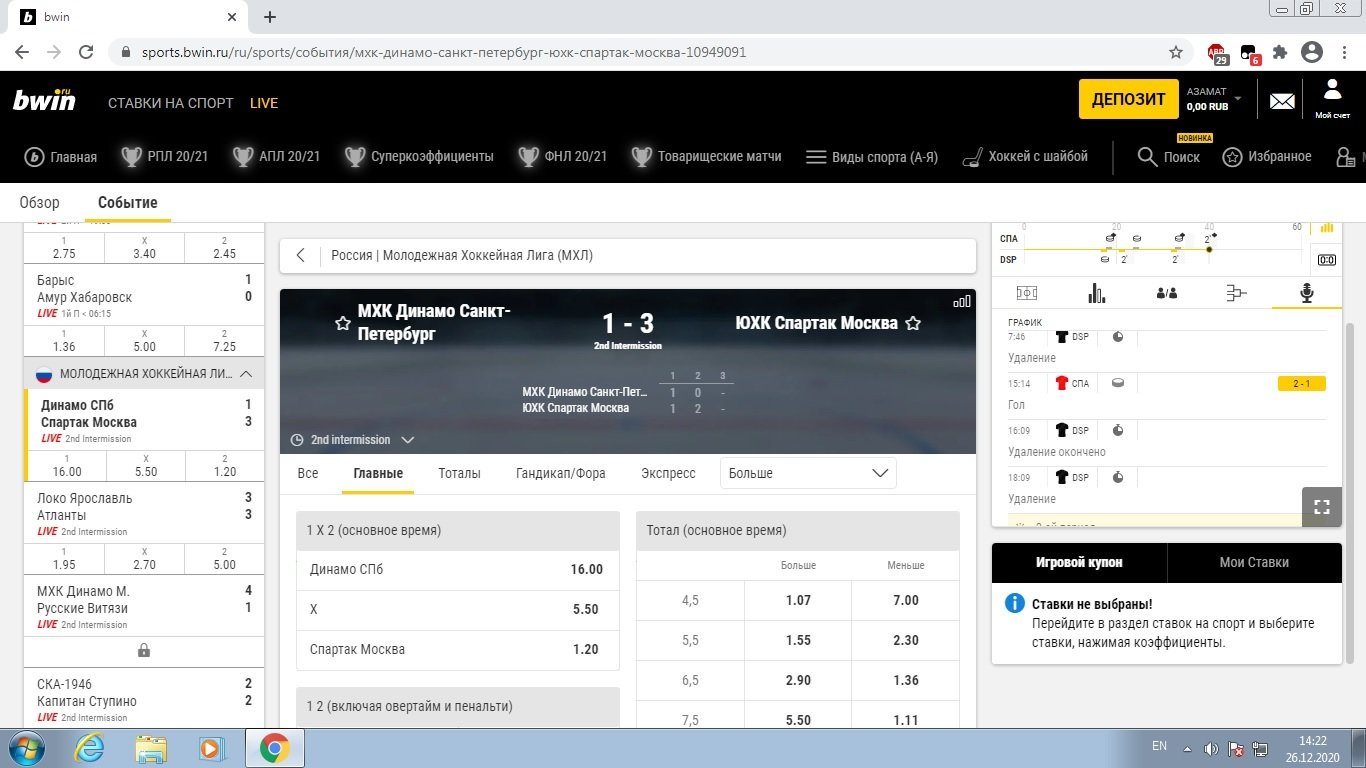Favorite МХК Динамо Санкт-Петербург with star

point(343,323)
